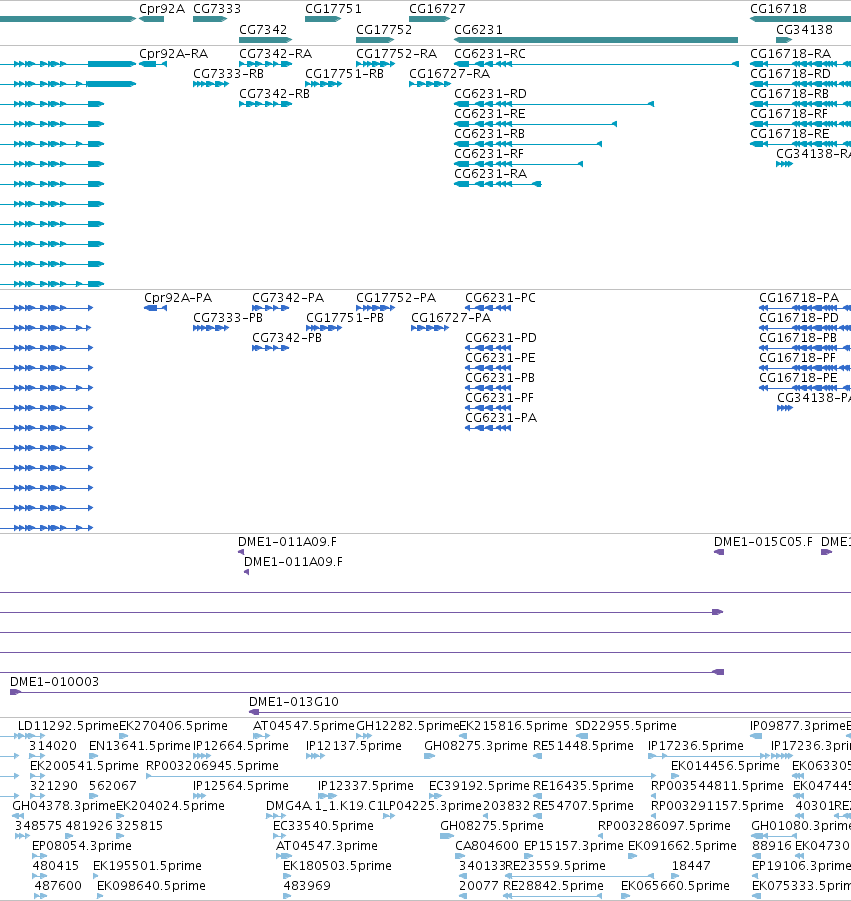Image resolution: width=851 pixels, height=901 pixels.
Task: Click EST EK014456.5prime
Action: coord(725,766)
